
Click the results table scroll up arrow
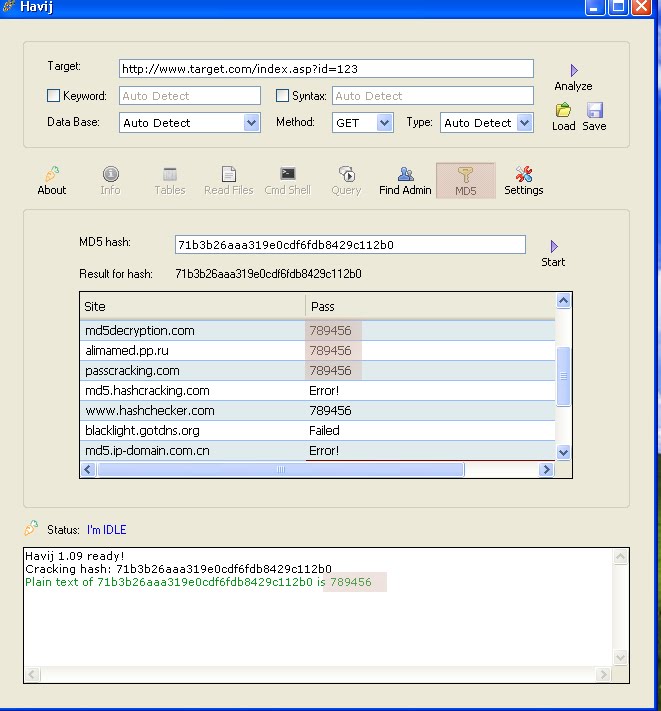(x=564, y=301)
